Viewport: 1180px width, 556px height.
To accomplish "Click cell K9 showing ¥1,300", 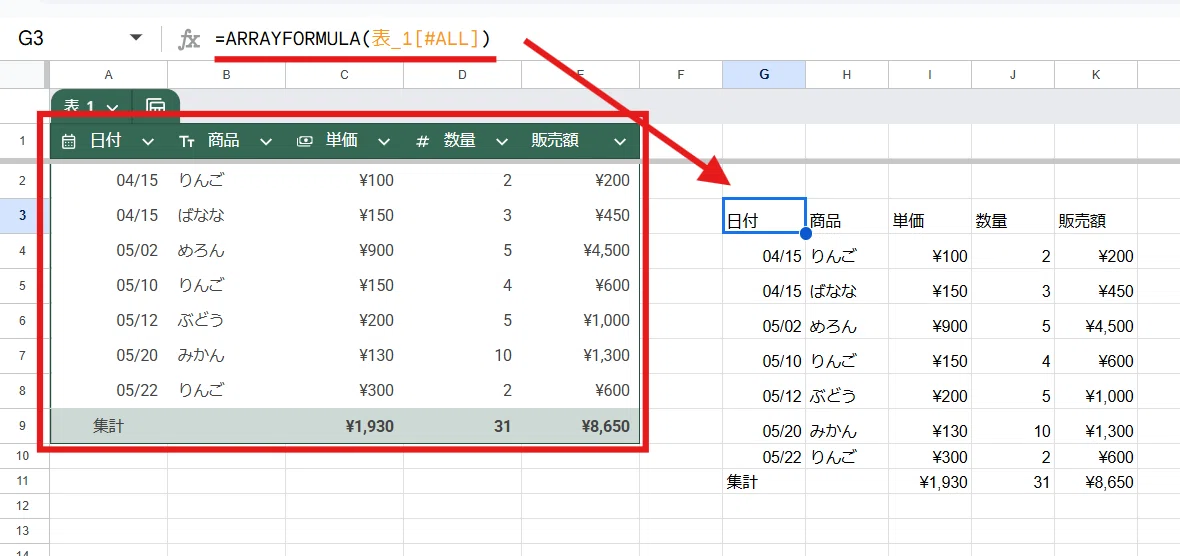I will tap(1096, 427).
